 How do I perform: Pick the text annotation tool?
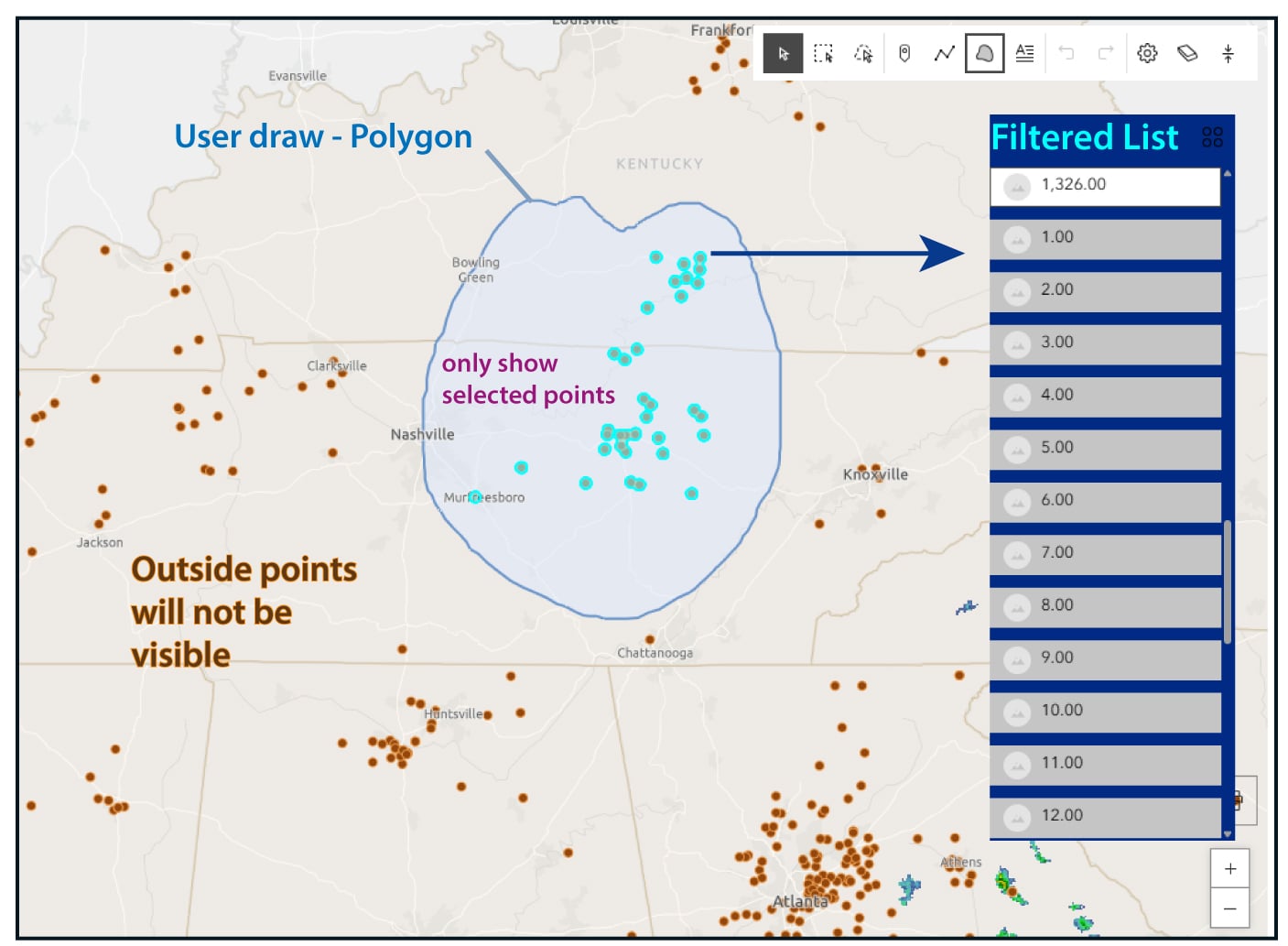[1025, 54]
